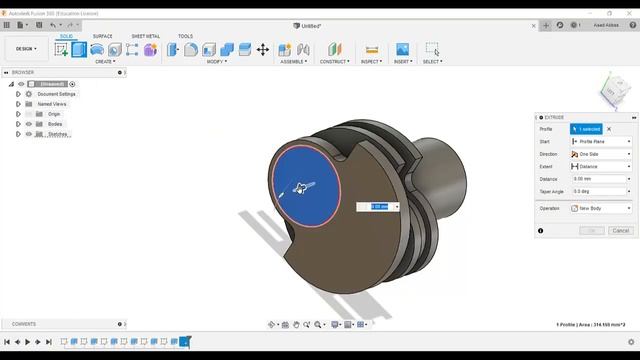This screenshot has width=640, height=360.
Task: Select the Measure inspect icon
Action: (x=371, y=50)
